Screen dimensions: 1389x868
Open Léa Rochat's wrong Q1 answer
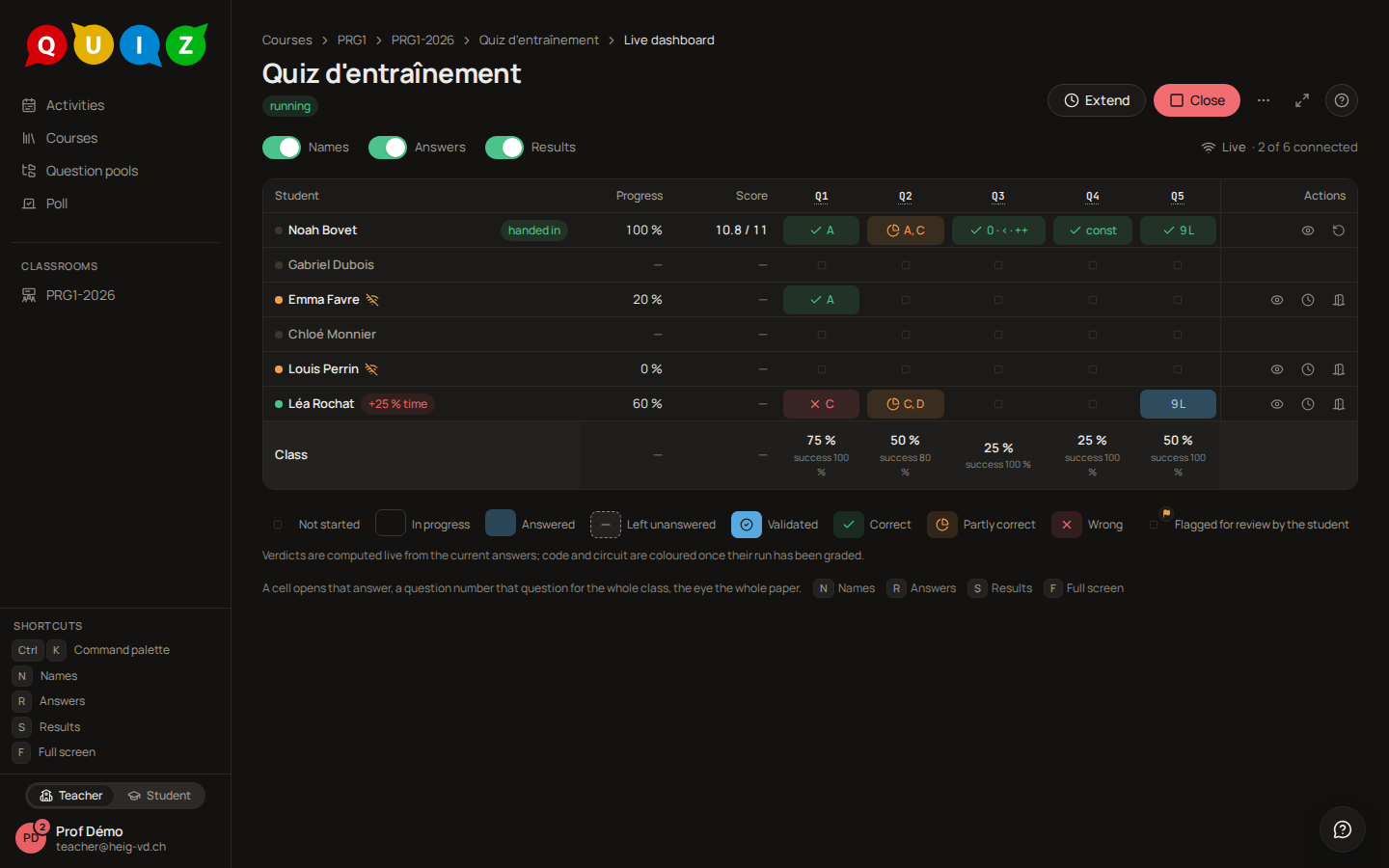click(822, 404)
